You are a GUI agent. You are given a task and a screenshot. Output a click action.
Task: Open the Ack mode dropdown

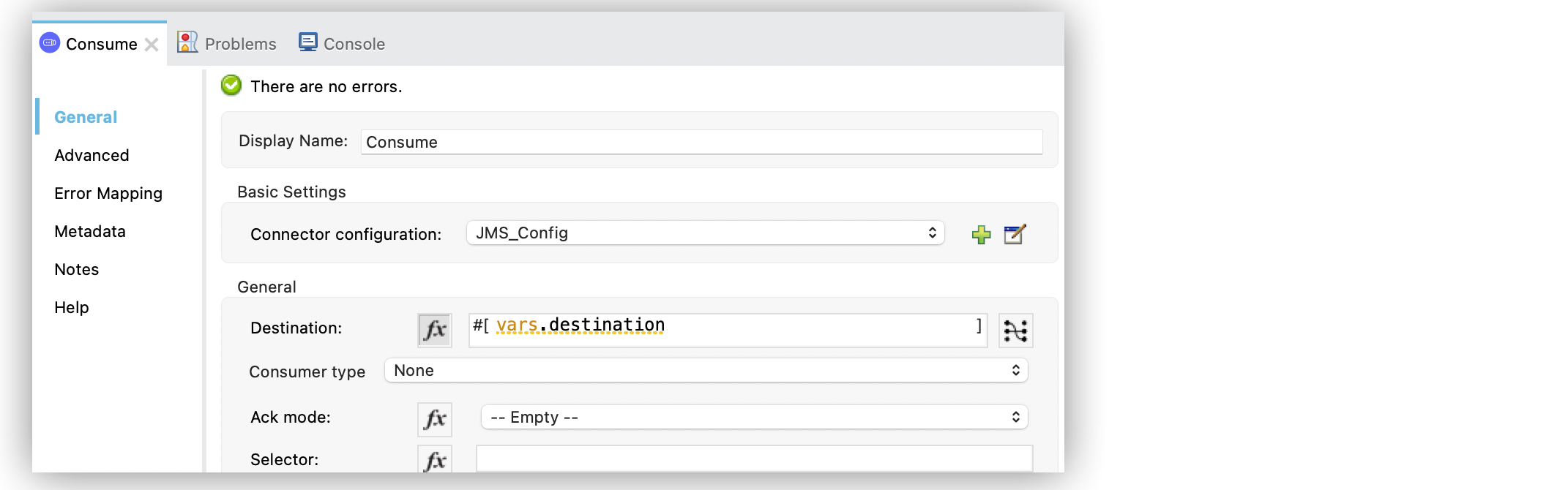754,418
